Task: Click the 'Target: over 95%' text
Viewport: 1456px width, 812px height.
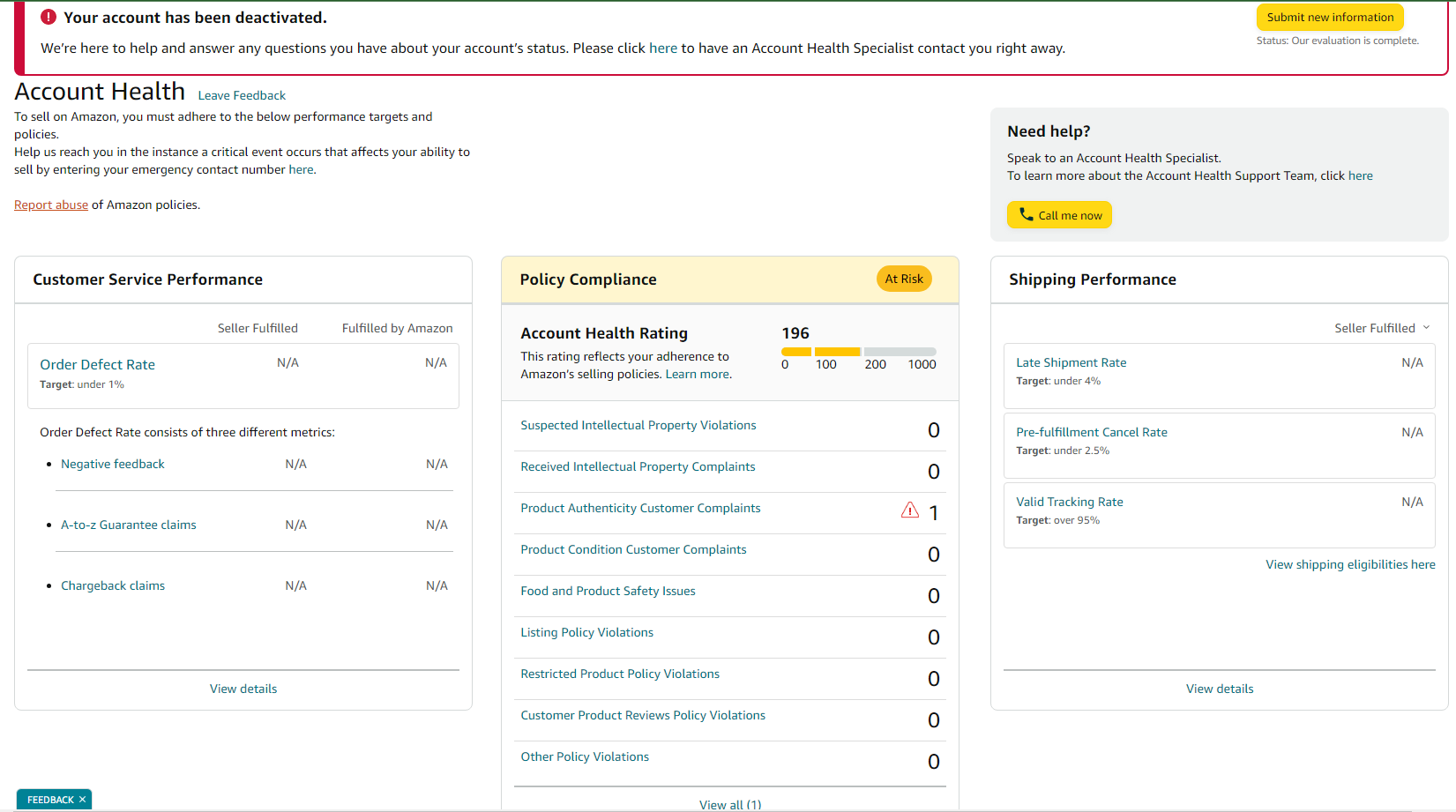Action: (1057, 520)
